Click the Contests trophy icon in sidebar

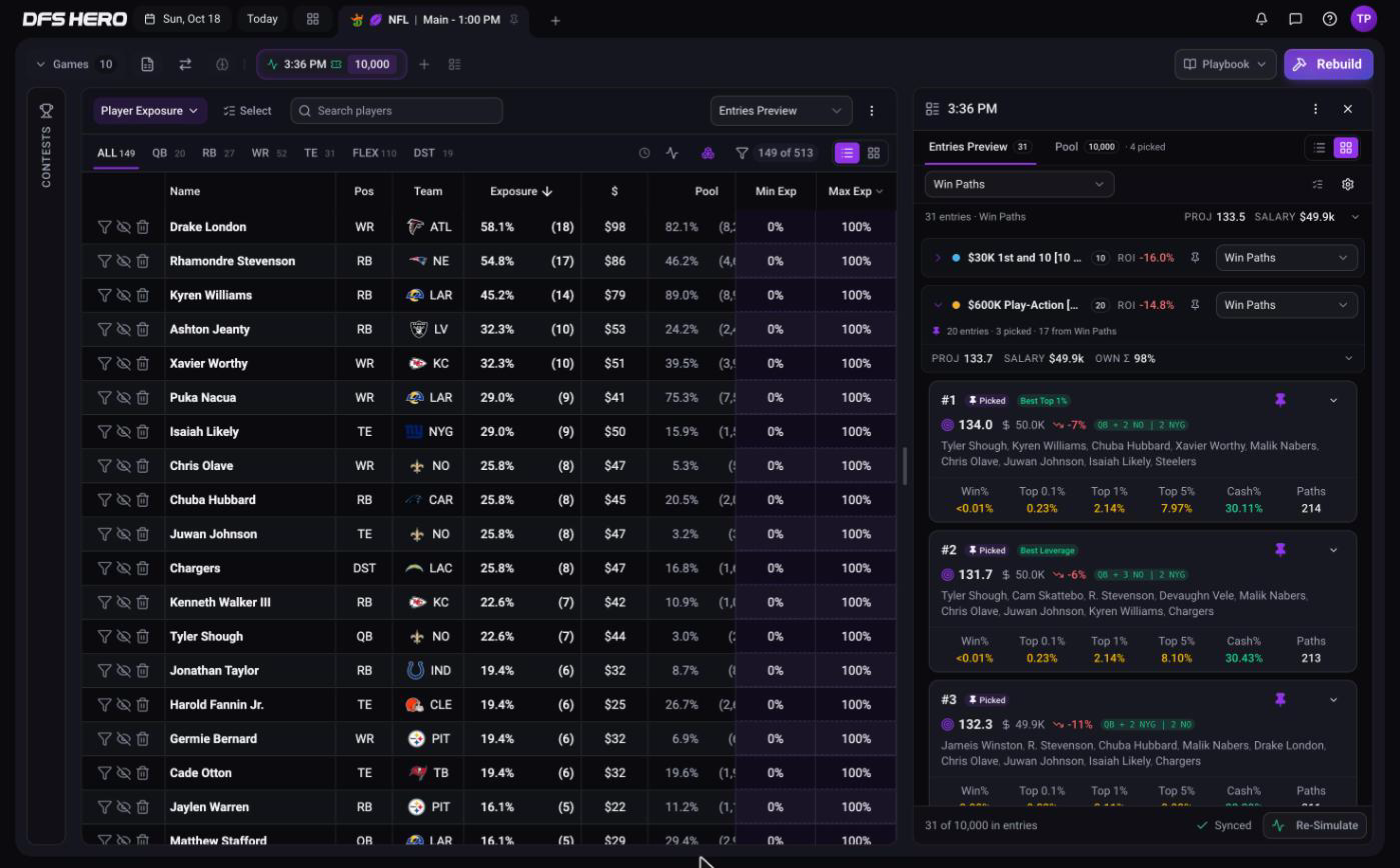[x=46, y=111]
